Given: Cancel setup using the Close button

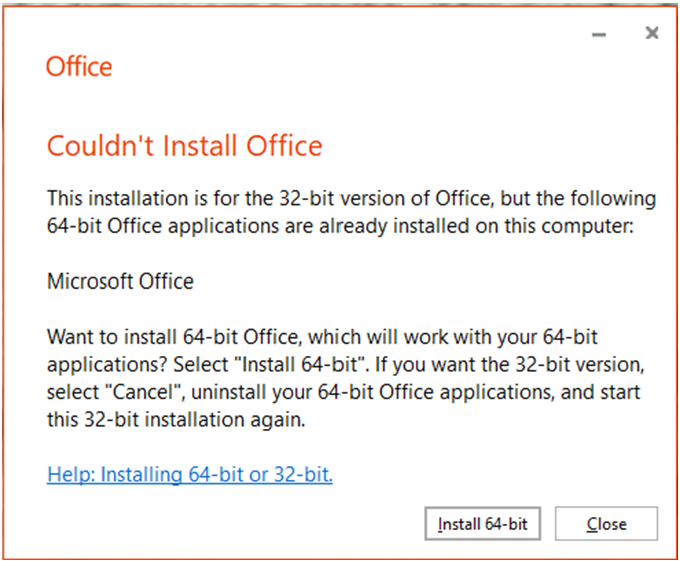Looking at the screenshot, I should coord(606,524).
